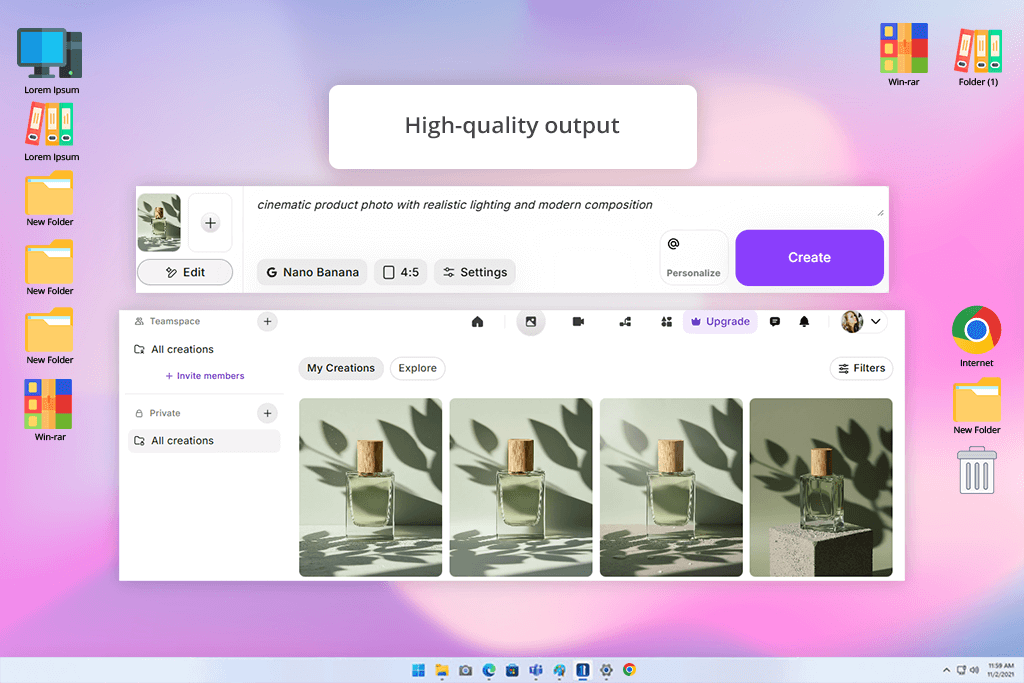1024x683 pixels.
Task: Open the Recycle Bin desktop icon
Action: [x=977, y=470]
